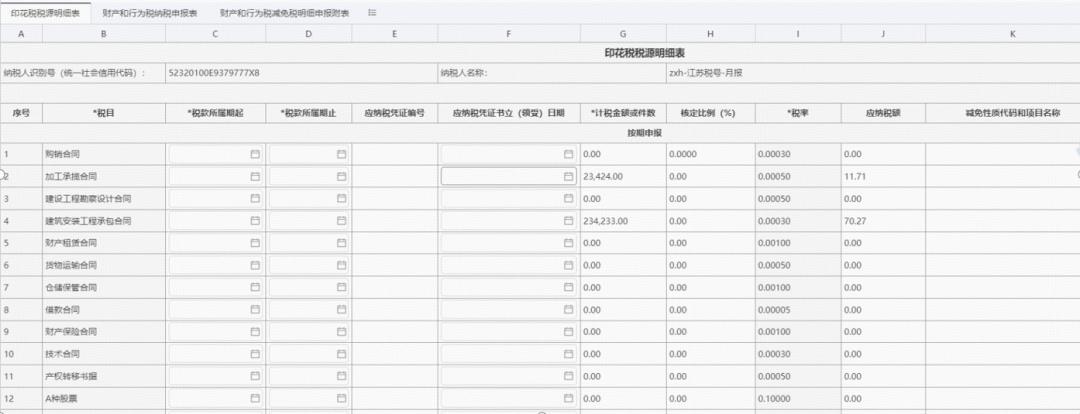The width and height of the screenshot is (1080, 414).
Task: Switch to 财产和行为税纳税申报表 tab
Action: pyautogui.click(x=150, y=12)
